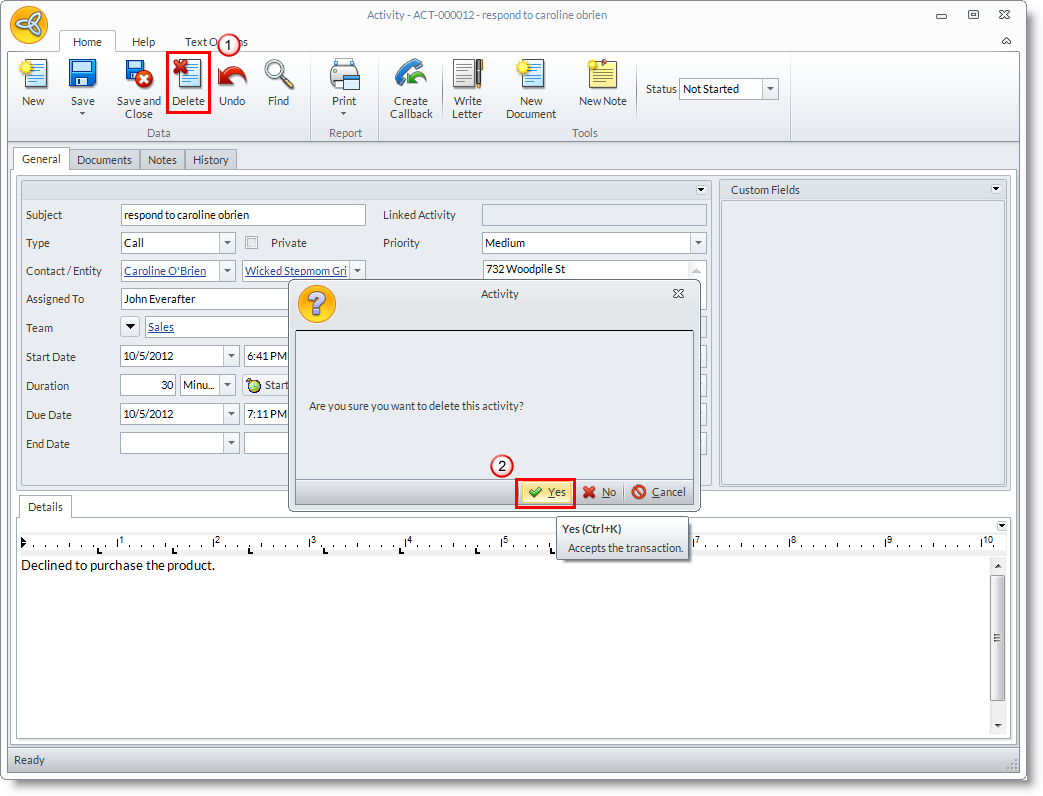Switch to the Documents tab
The image size is (1043, 796).
pos(104,160)
